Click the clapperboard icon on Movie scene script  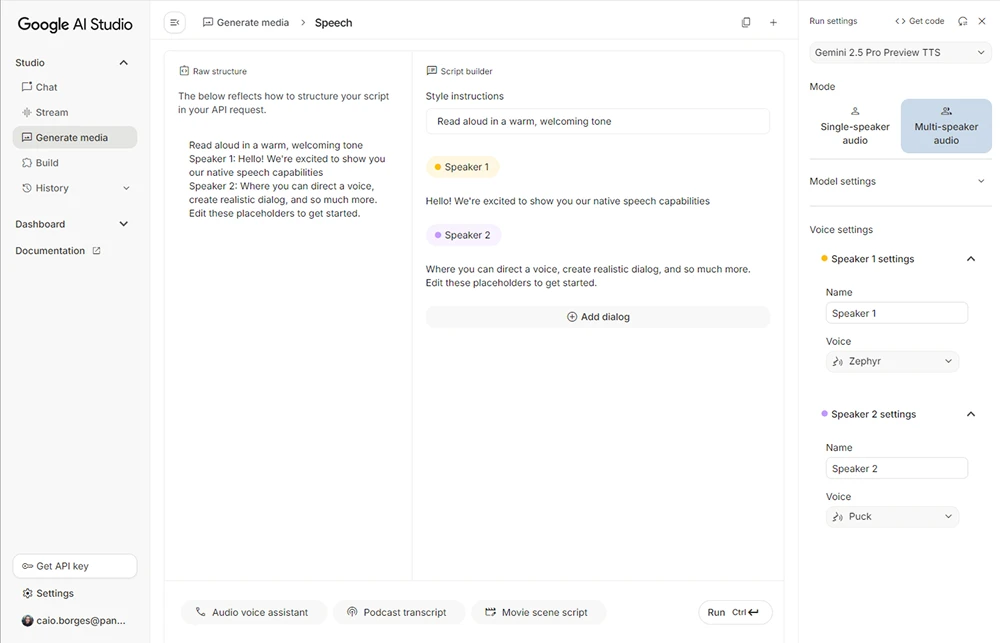(x=490, y=612)
